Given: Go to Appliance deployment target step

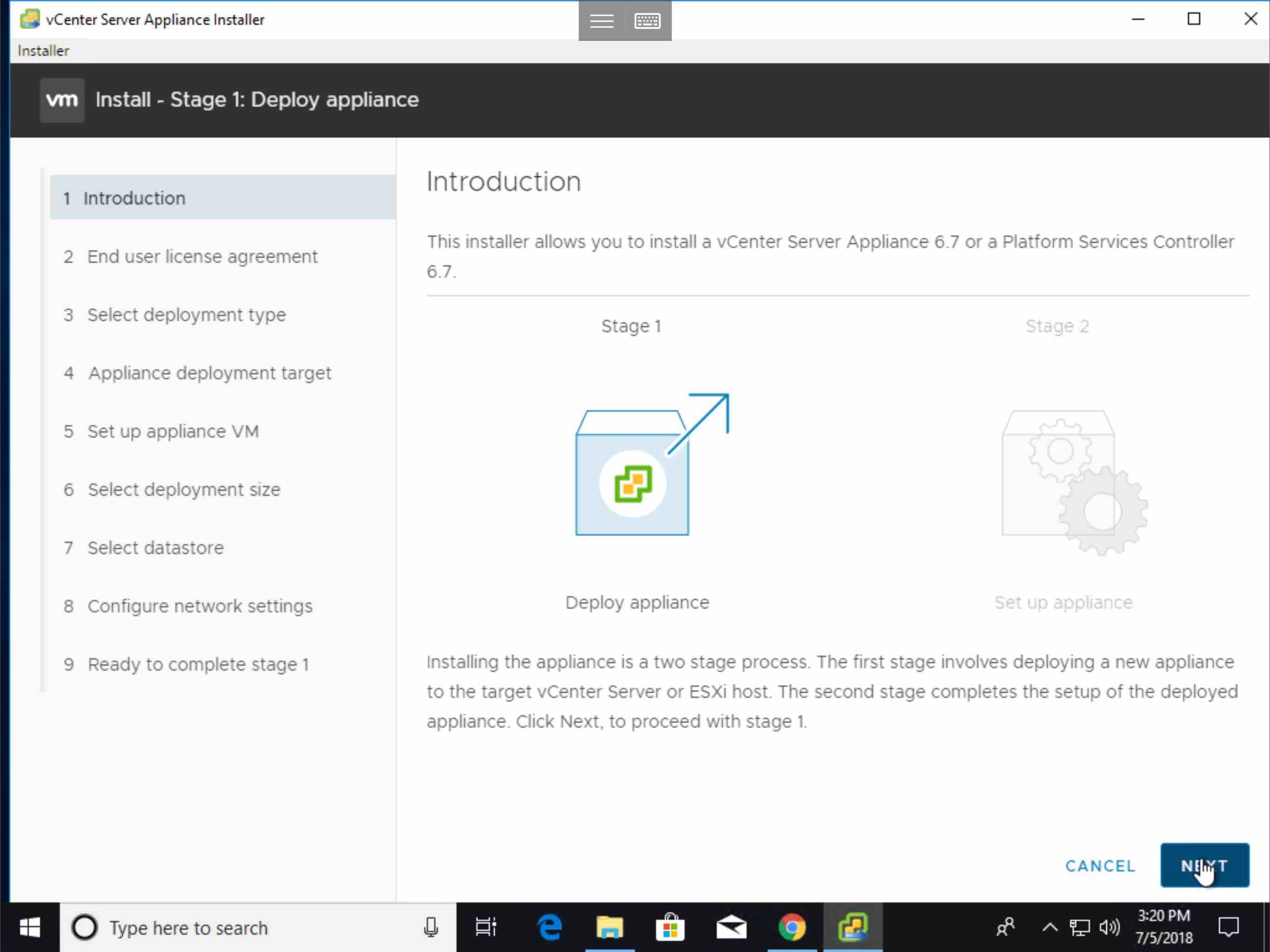Looking at the screenshot, I should tap(198, 373).
